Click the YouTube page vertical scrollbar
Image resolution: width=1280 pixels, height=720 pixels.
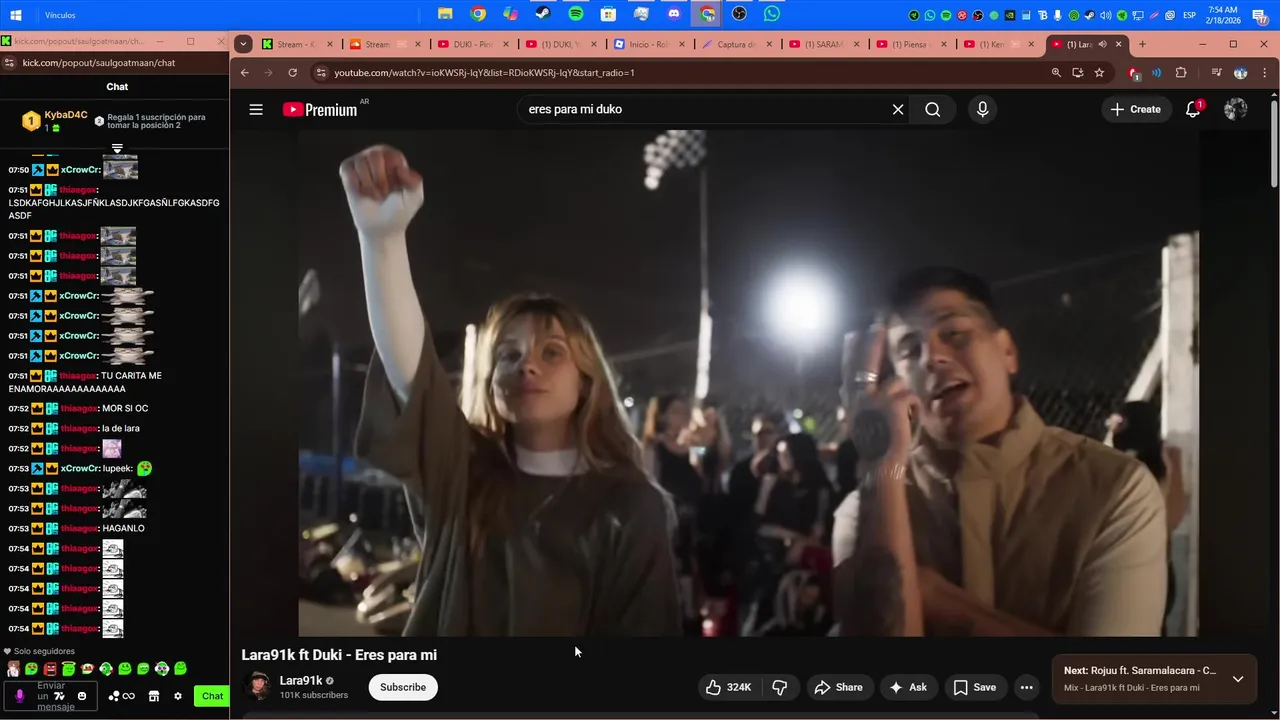[x=1274, y=143]
